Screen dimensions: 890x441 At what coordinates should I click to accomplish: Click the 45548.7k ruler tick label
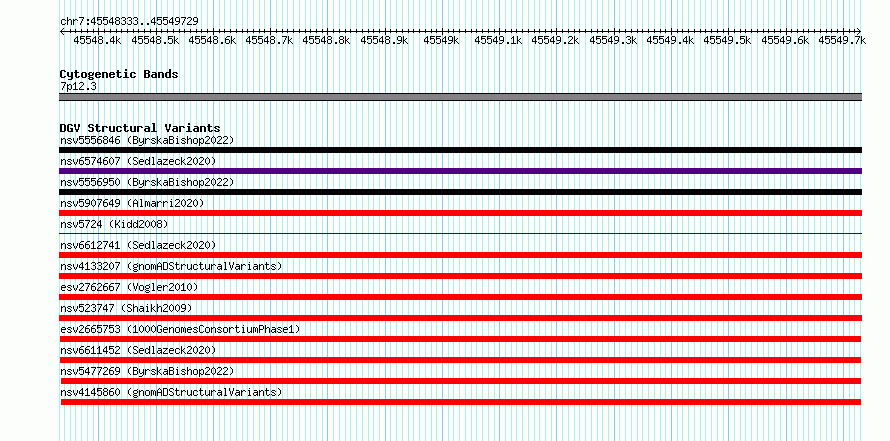[269, 40]
